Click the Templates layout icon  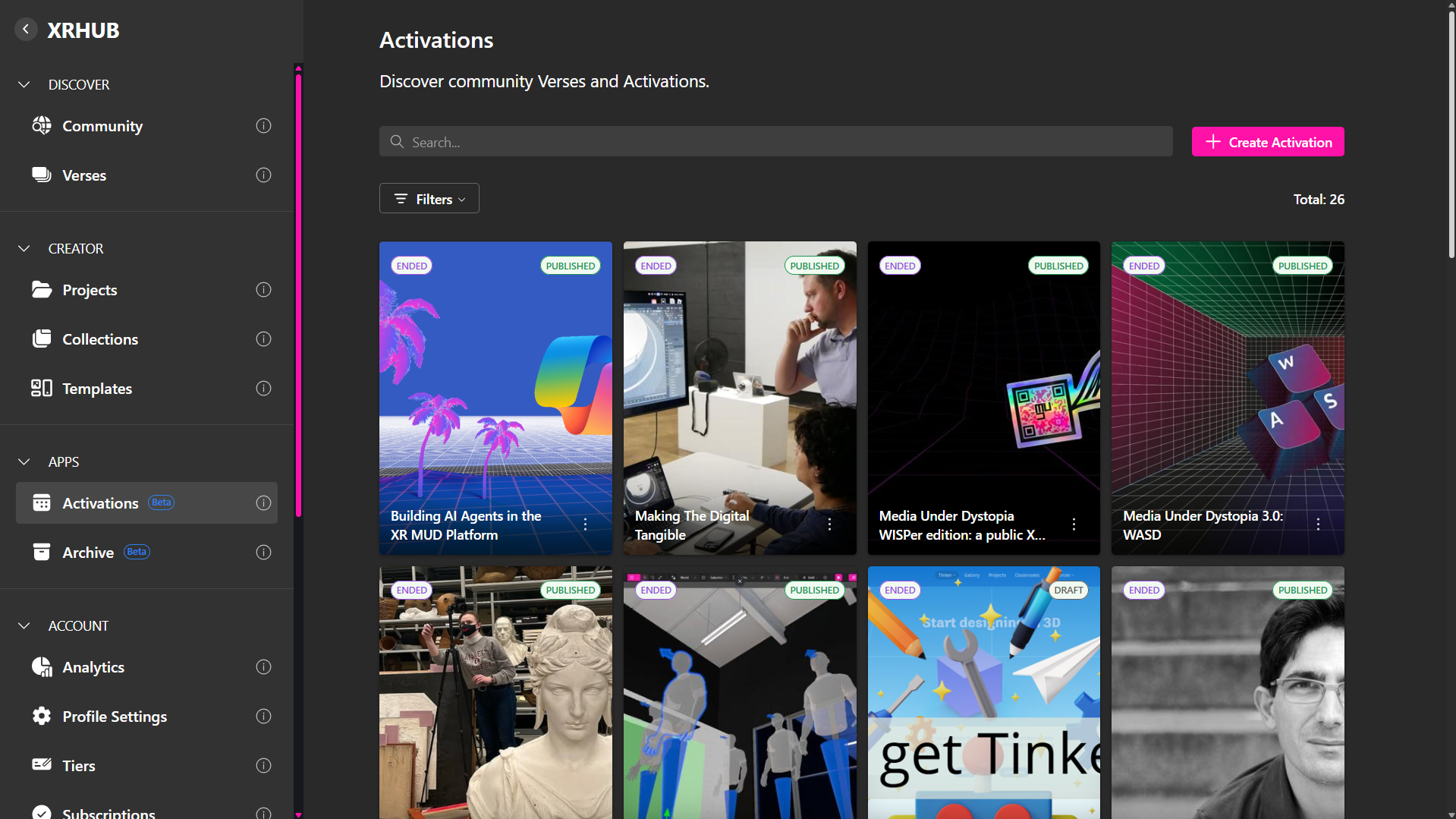click(x=42, y=388)
